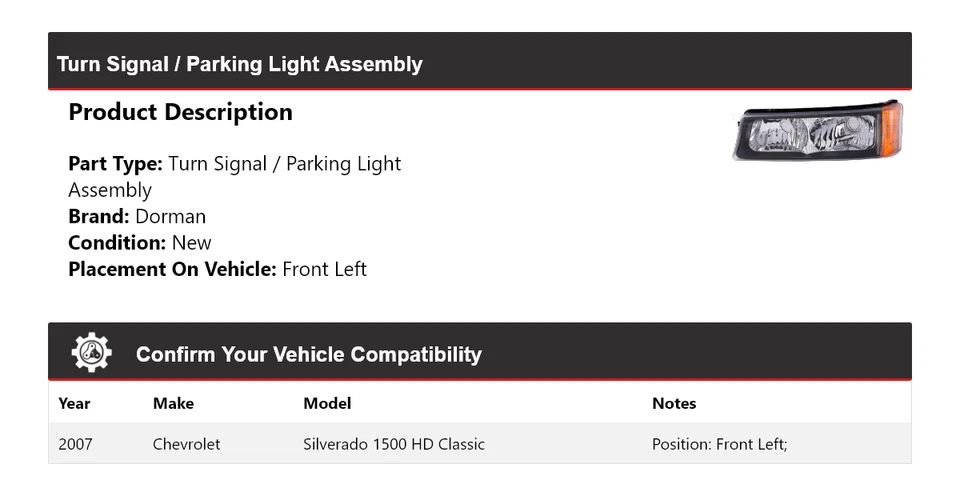Sort by the Year column header

74,403
